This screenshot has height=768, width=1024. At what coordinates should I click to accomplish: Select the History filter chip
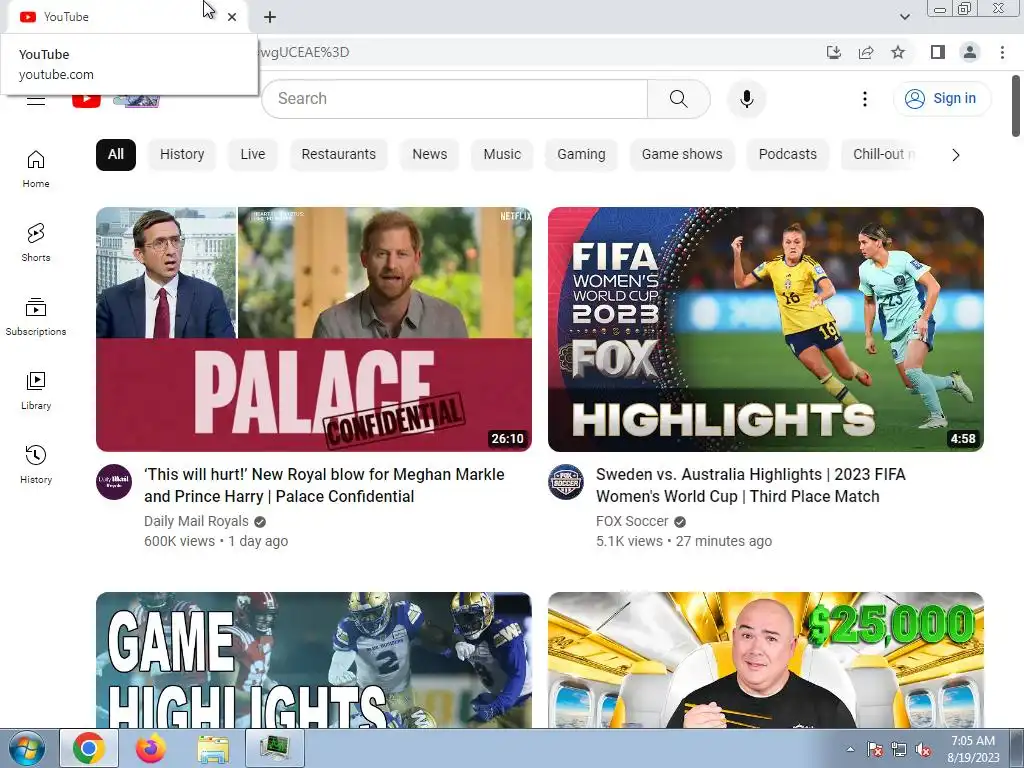pos(182,155)
